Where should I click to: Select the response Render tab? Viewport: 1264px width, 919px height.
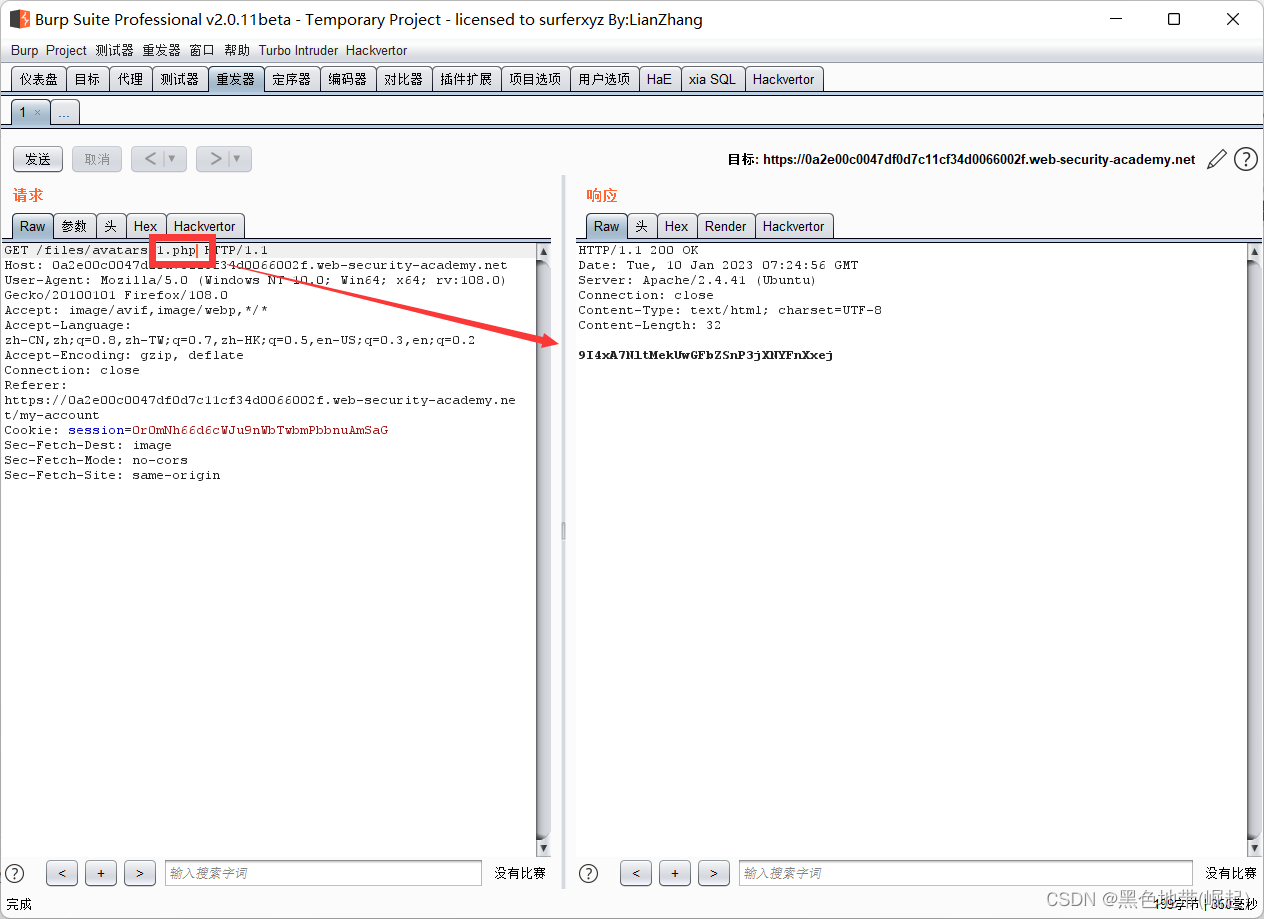726,226
